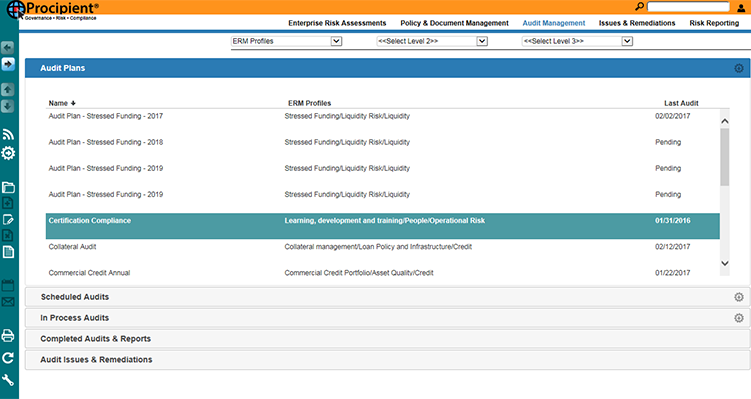Viewport: 751px width, 399px height.
Task: Open the Select Level 3 dropdown
Action: (x=577, y=41)
